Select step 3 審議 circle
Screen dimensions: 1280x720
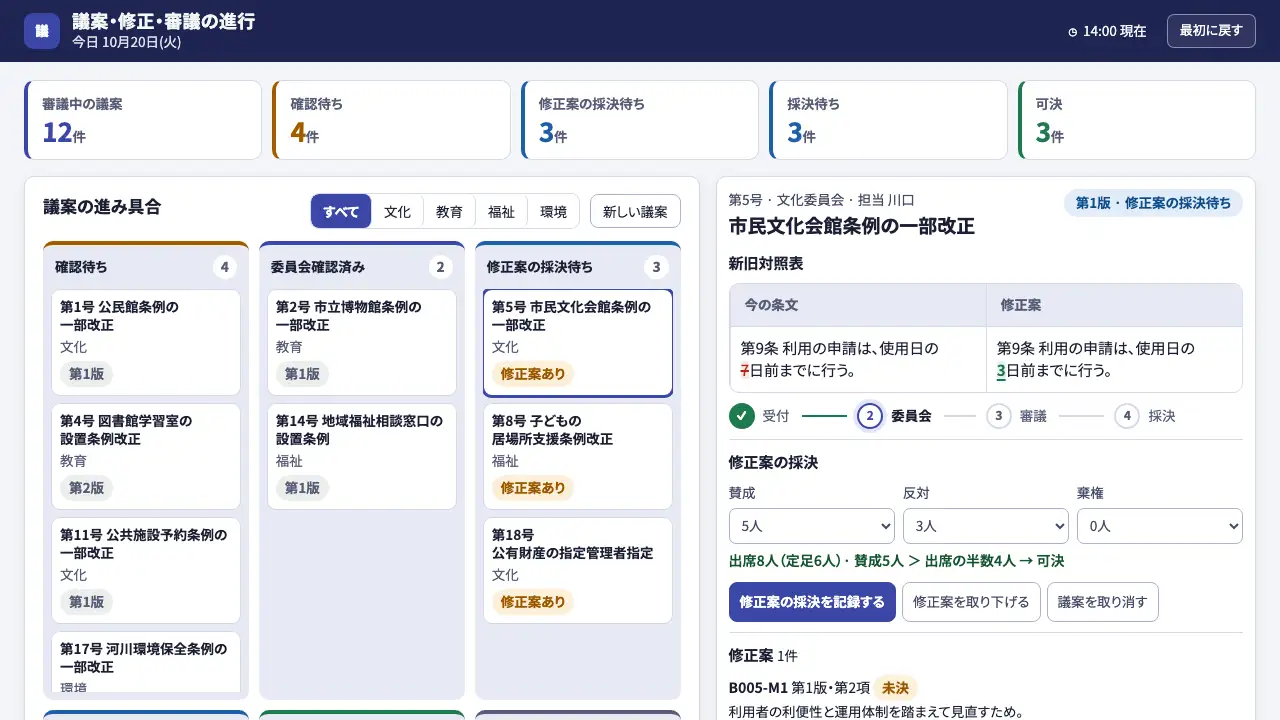pos(998,416)
